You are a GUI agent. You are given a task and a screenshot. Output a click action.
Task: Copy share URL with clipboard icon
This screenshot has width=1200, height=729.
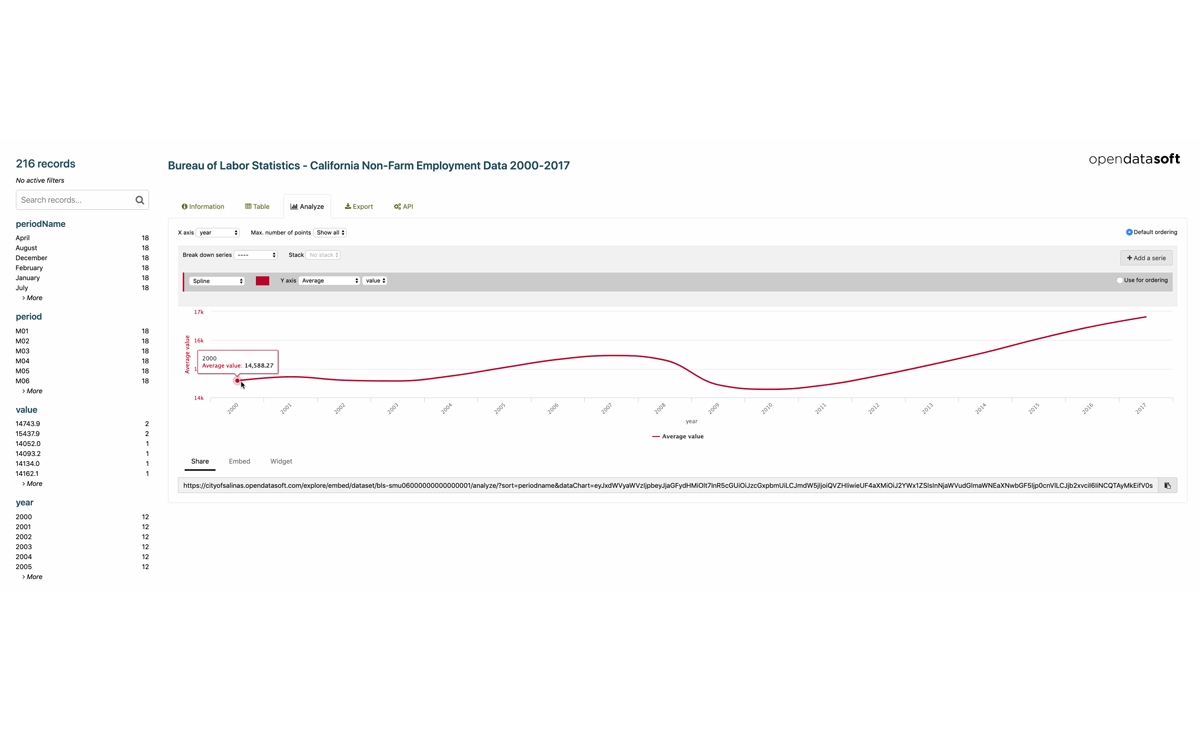coord(1167,486)
